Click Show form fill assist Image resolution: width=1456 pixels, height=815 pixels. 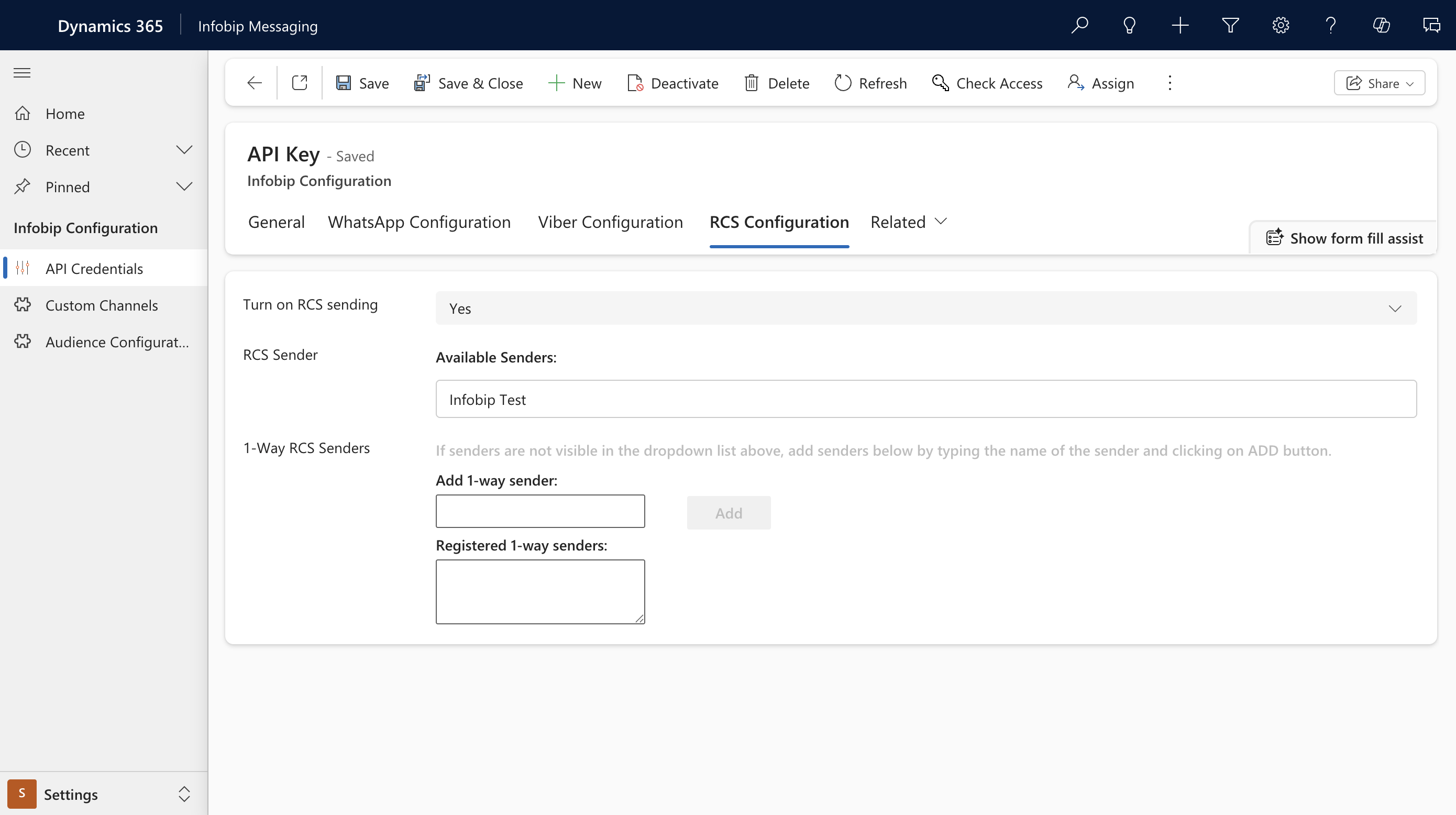pos(1344,238)
